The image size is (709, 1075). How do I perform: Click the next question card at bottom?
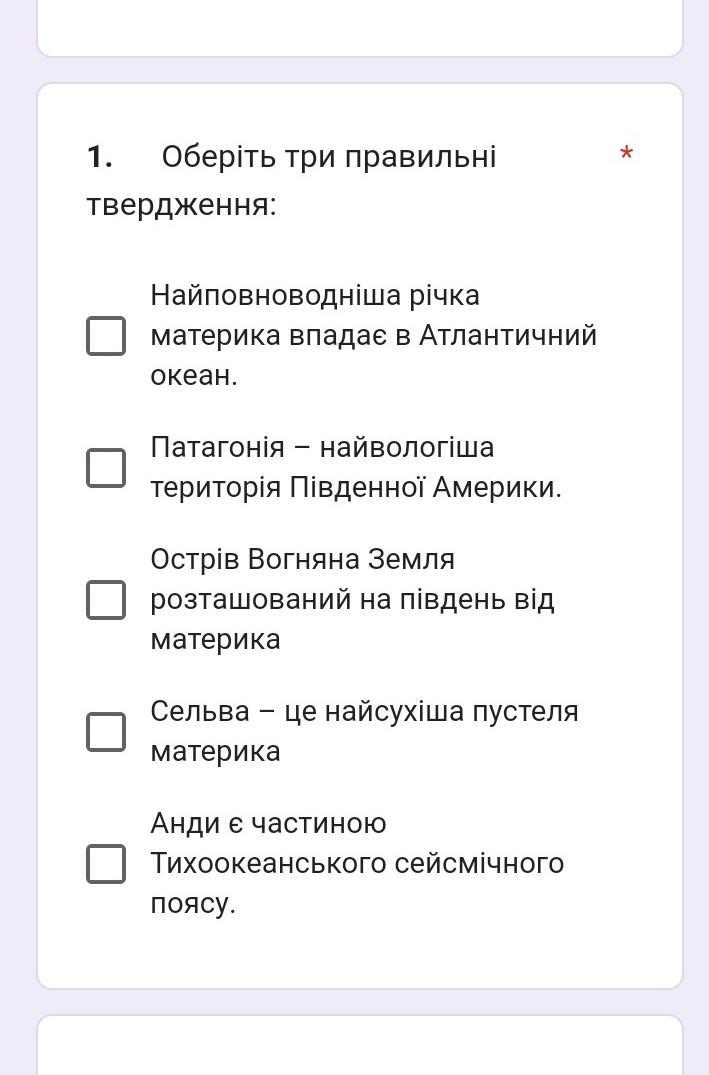(360, 1045)
